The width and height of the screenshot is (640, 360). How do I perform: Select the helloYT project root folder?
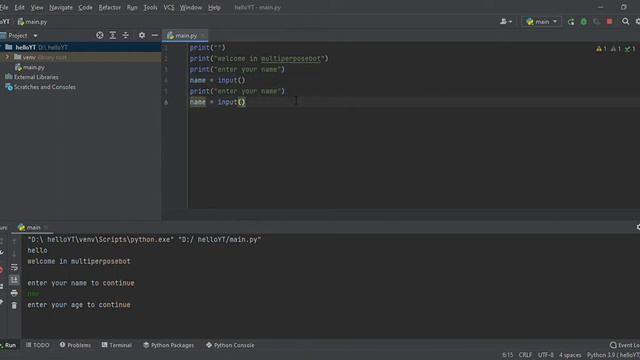tap(80, 47)
